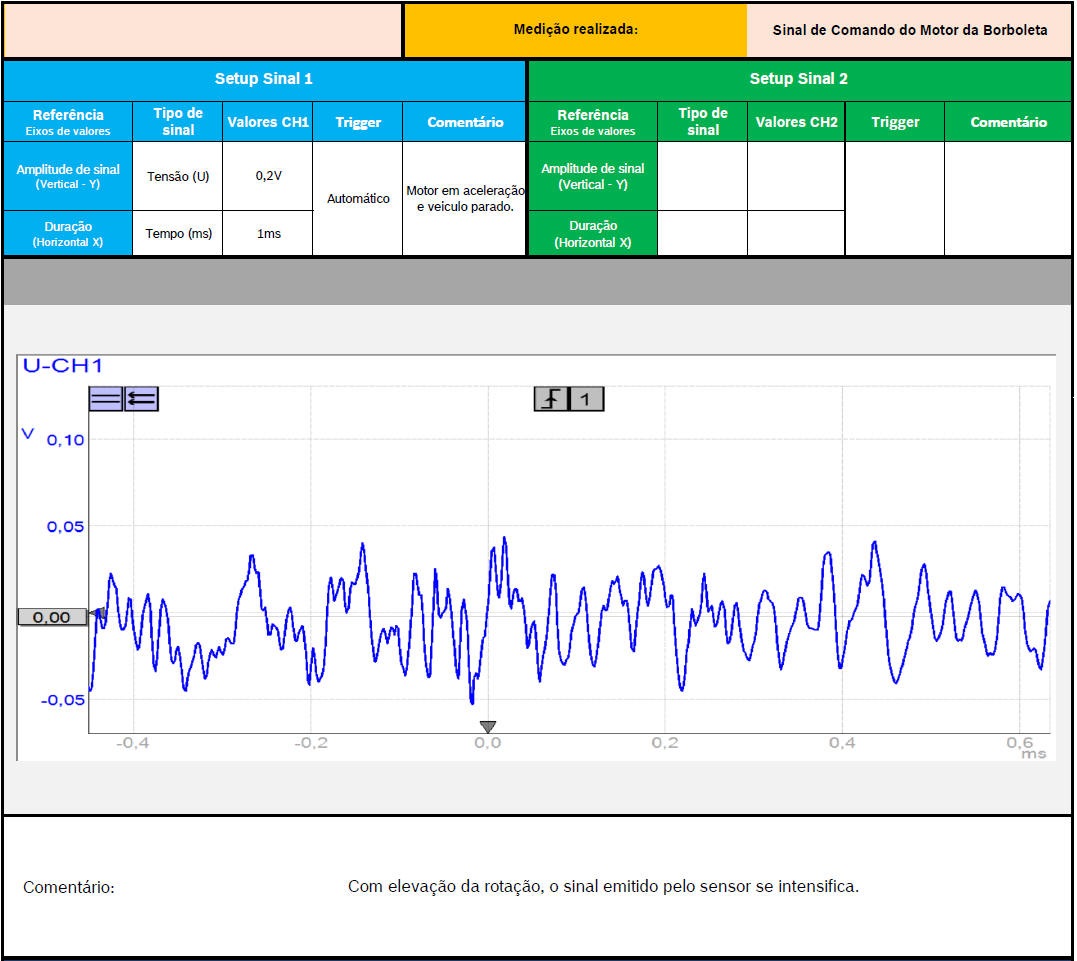
Task: Click the Valores CH1 column header
Action: (268, 122)
